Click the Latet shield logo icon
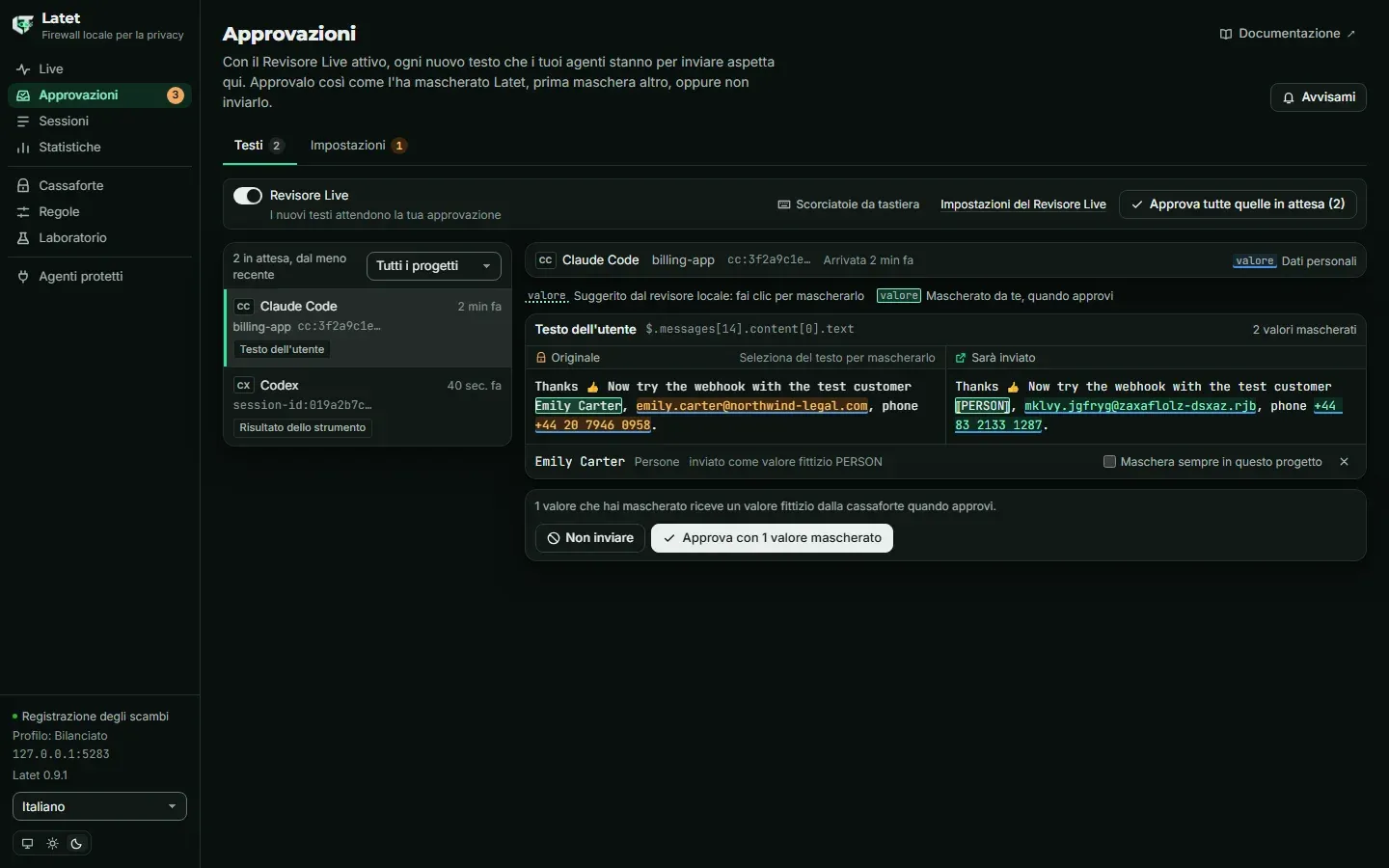Image resolution: width=1389 pixels, height=868 pixels. click(22, 26)
